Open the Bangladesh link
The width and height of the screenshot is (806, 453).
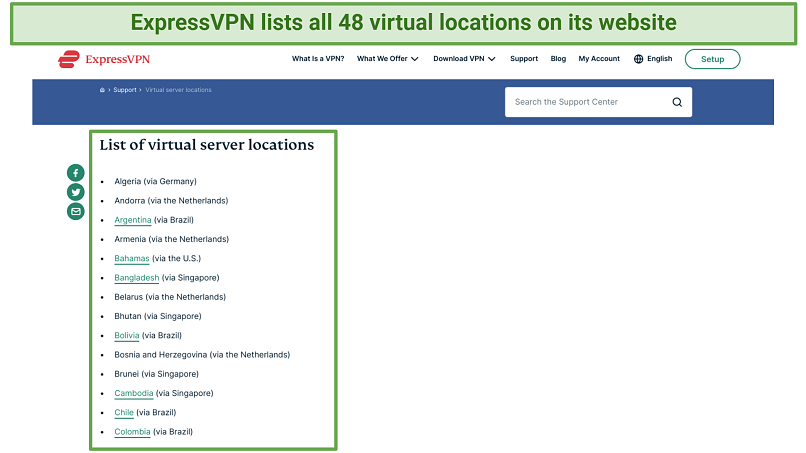tap(137, 278)
